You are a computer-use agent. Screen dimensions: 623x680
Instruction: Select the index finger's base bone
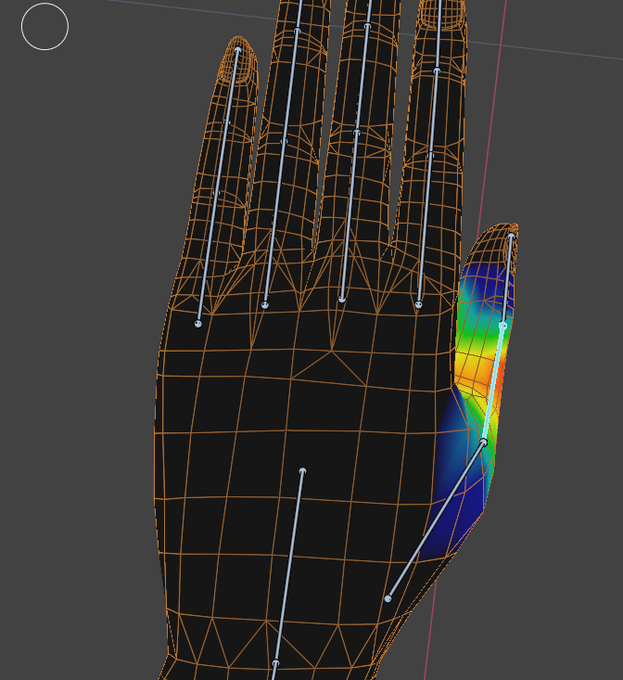click(424, 230)
